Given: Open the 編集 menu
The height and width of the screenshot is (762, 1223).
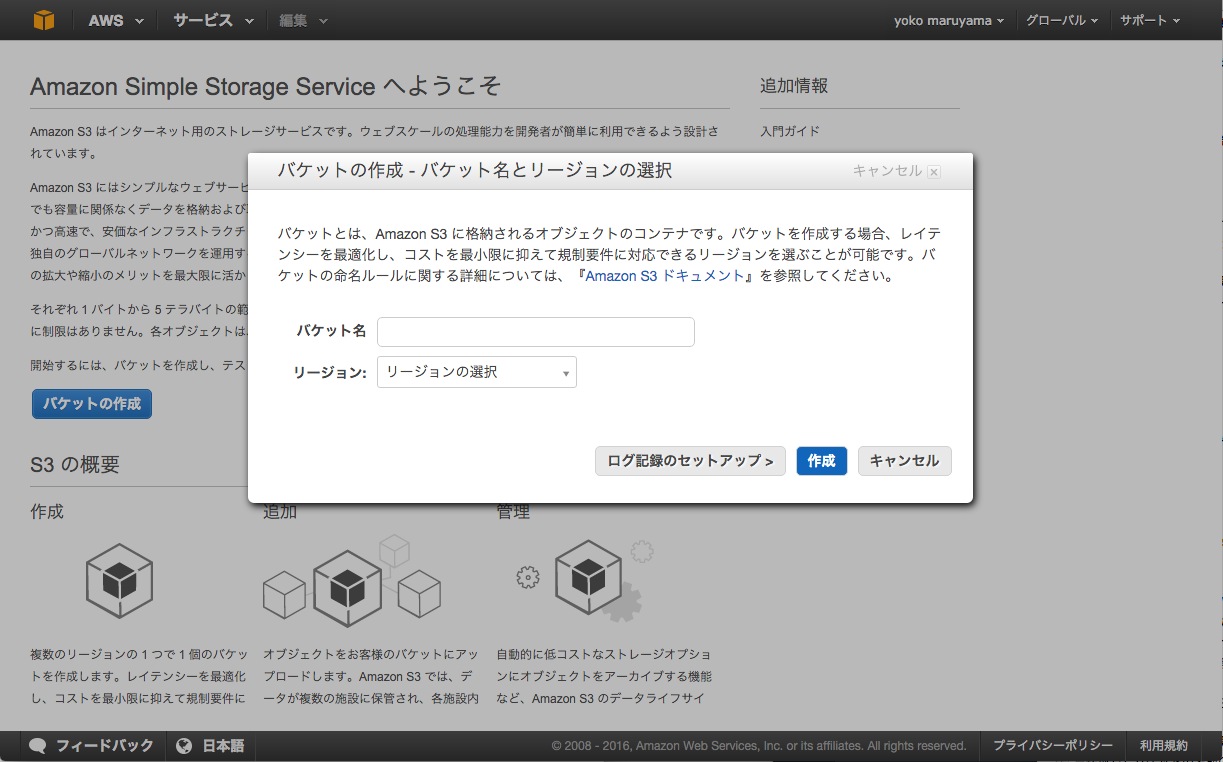Looking at the screenshot, I should pyautogui.click(x=303, y=20).
